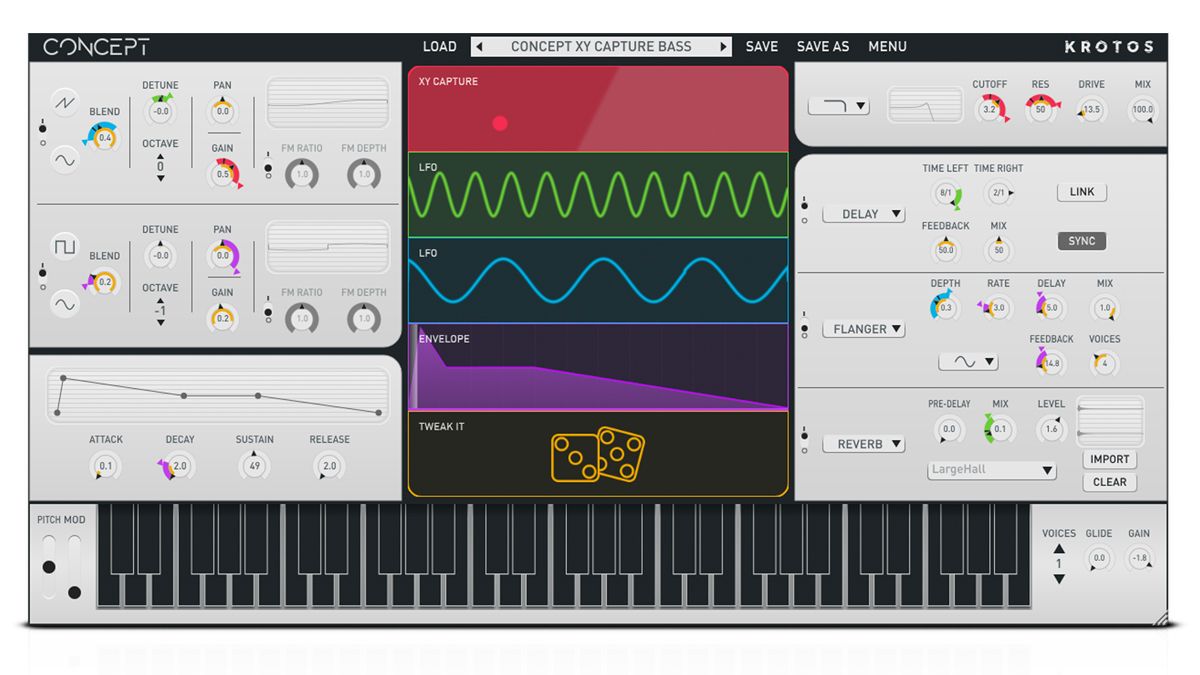Click the master Gain knob
The image size is (1200, 675).
coord(1139,559)
